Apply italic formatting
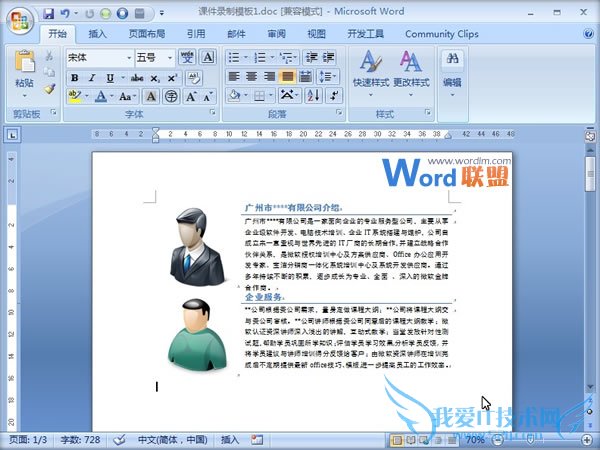The height and width of the screenshot is (450, 600). (x=92, y=78)
